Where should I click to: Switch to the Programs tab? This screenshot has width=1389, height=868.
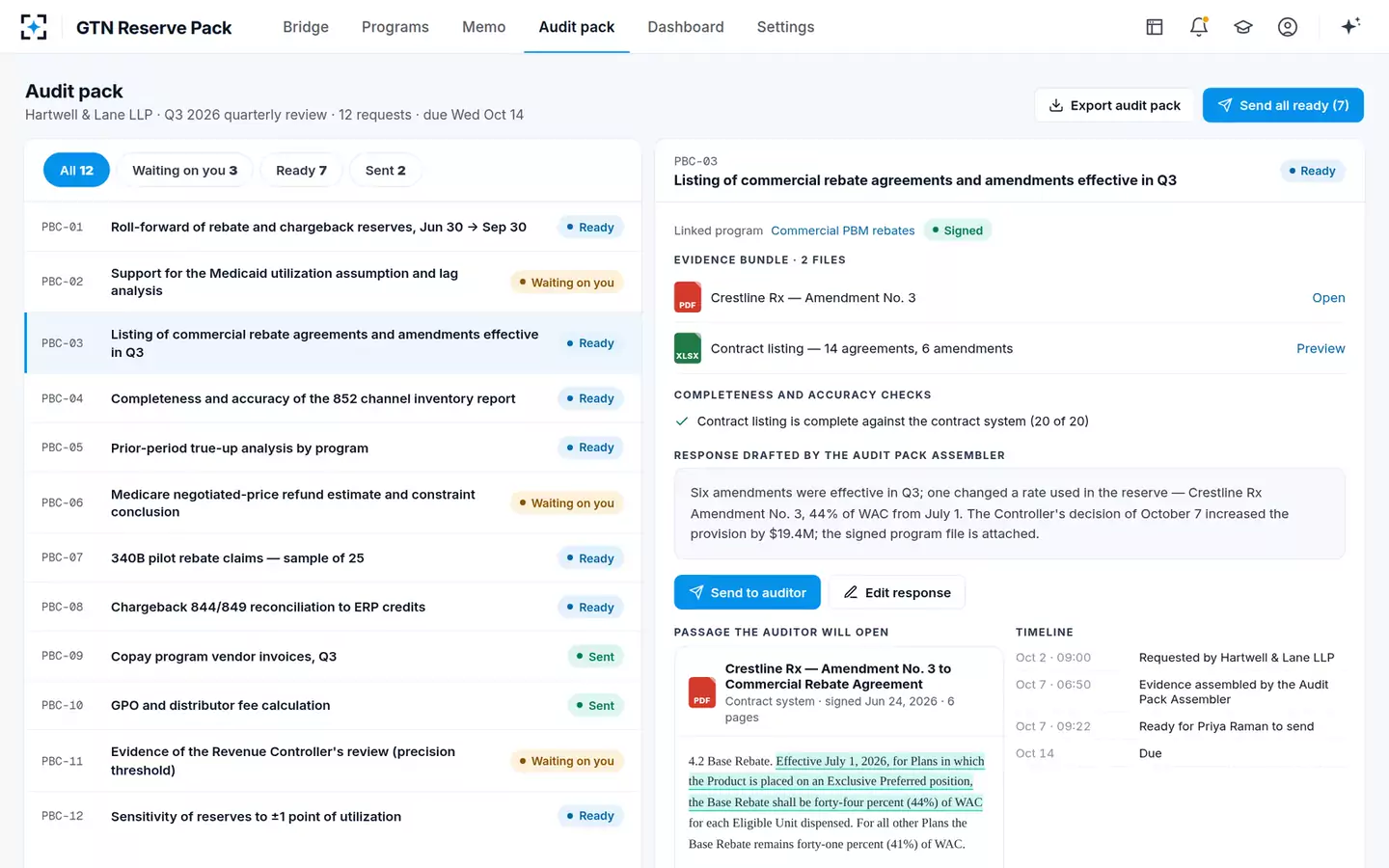click(x=395, y=27)
